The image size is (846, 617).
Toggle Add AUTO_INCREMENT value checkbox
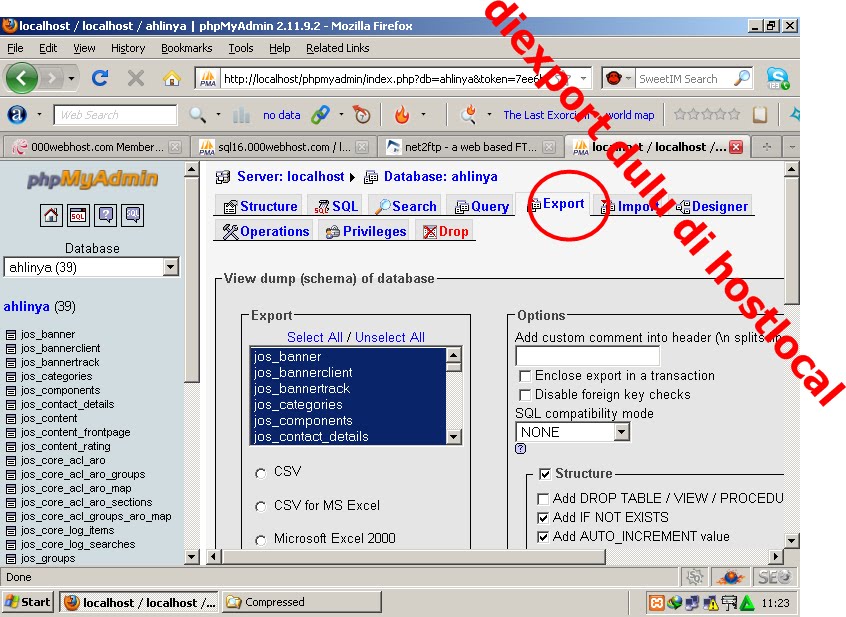[543, 537]
